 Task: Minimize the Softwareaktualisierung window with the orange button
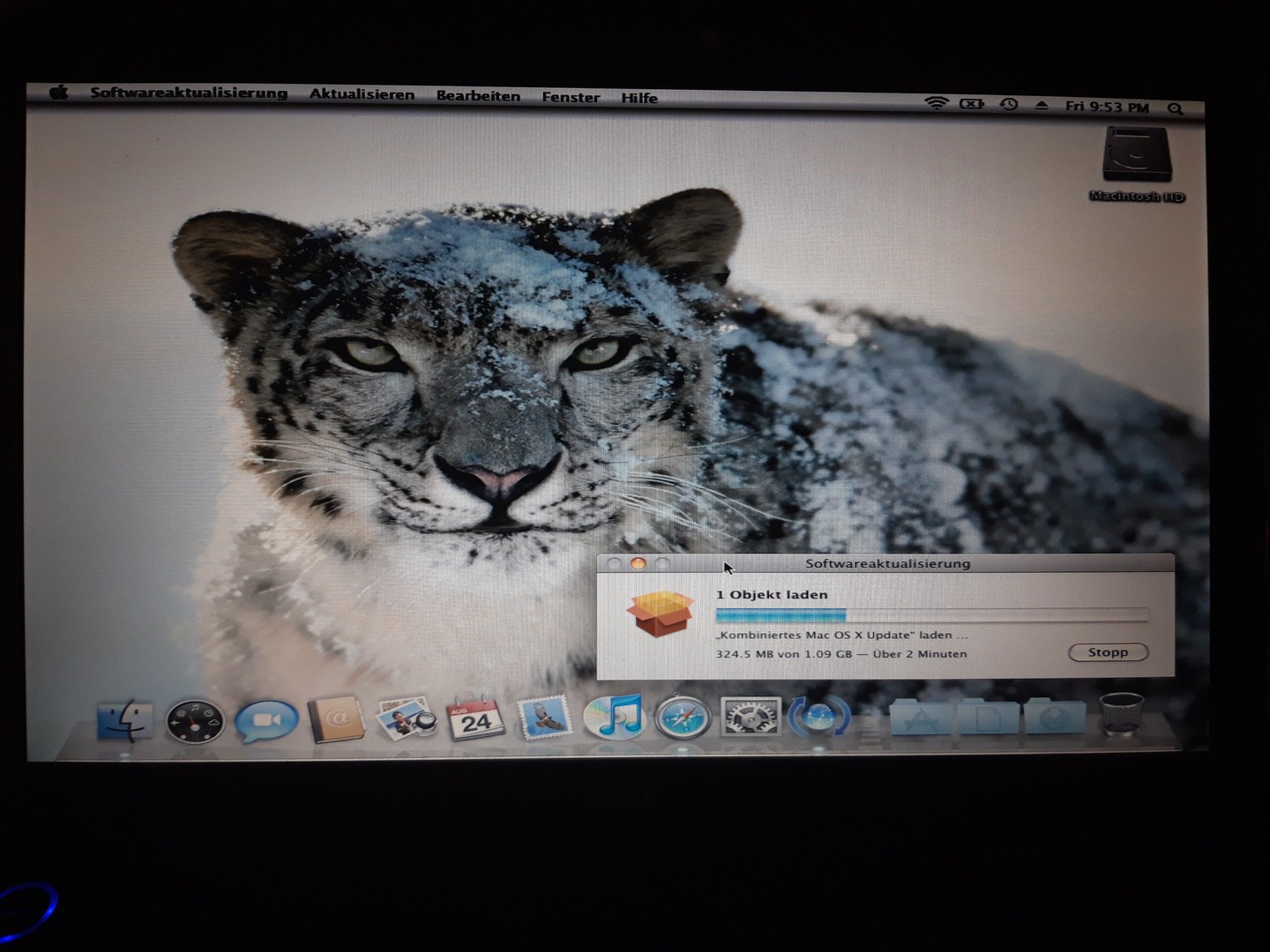[639, 563]
